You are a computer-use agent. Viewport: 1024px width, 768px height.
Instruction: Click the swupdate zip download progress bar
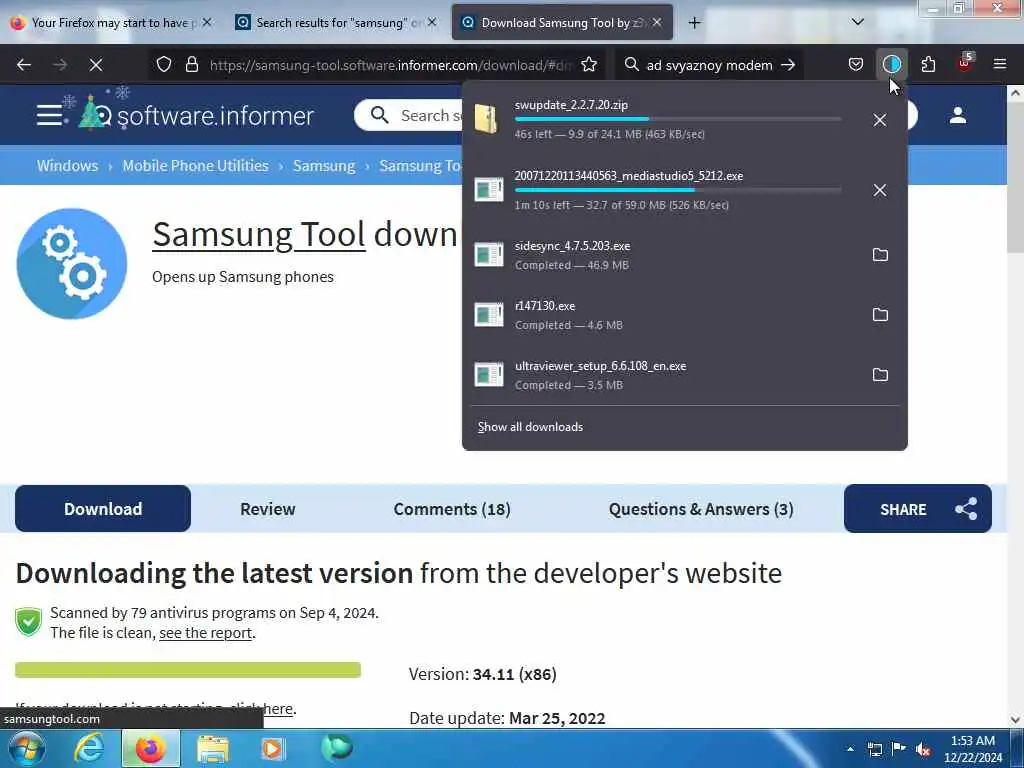[678, 120]
